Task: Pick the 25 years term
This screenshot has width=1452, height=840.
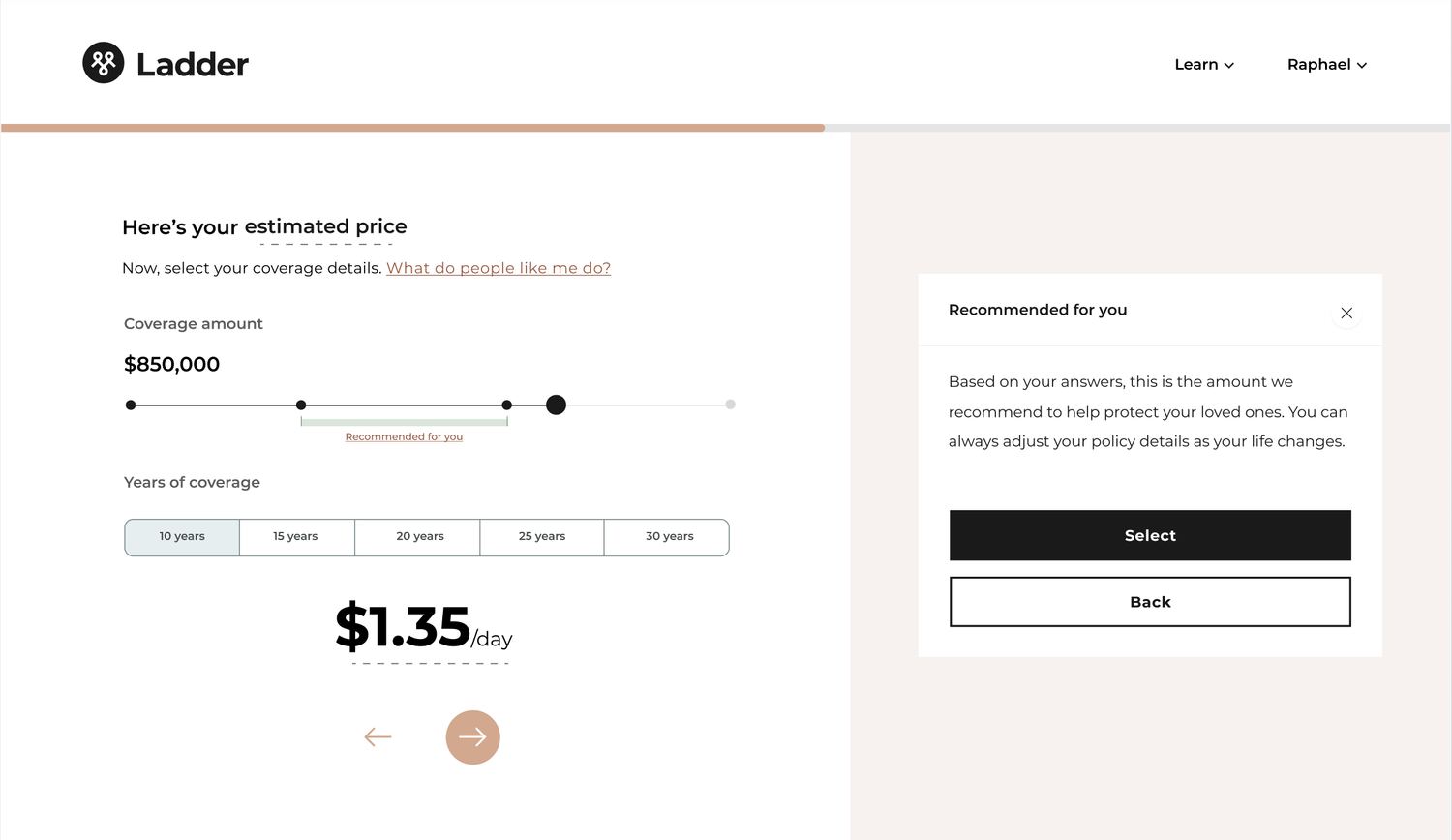Action: pyautogui.click(x=542, y=537)
